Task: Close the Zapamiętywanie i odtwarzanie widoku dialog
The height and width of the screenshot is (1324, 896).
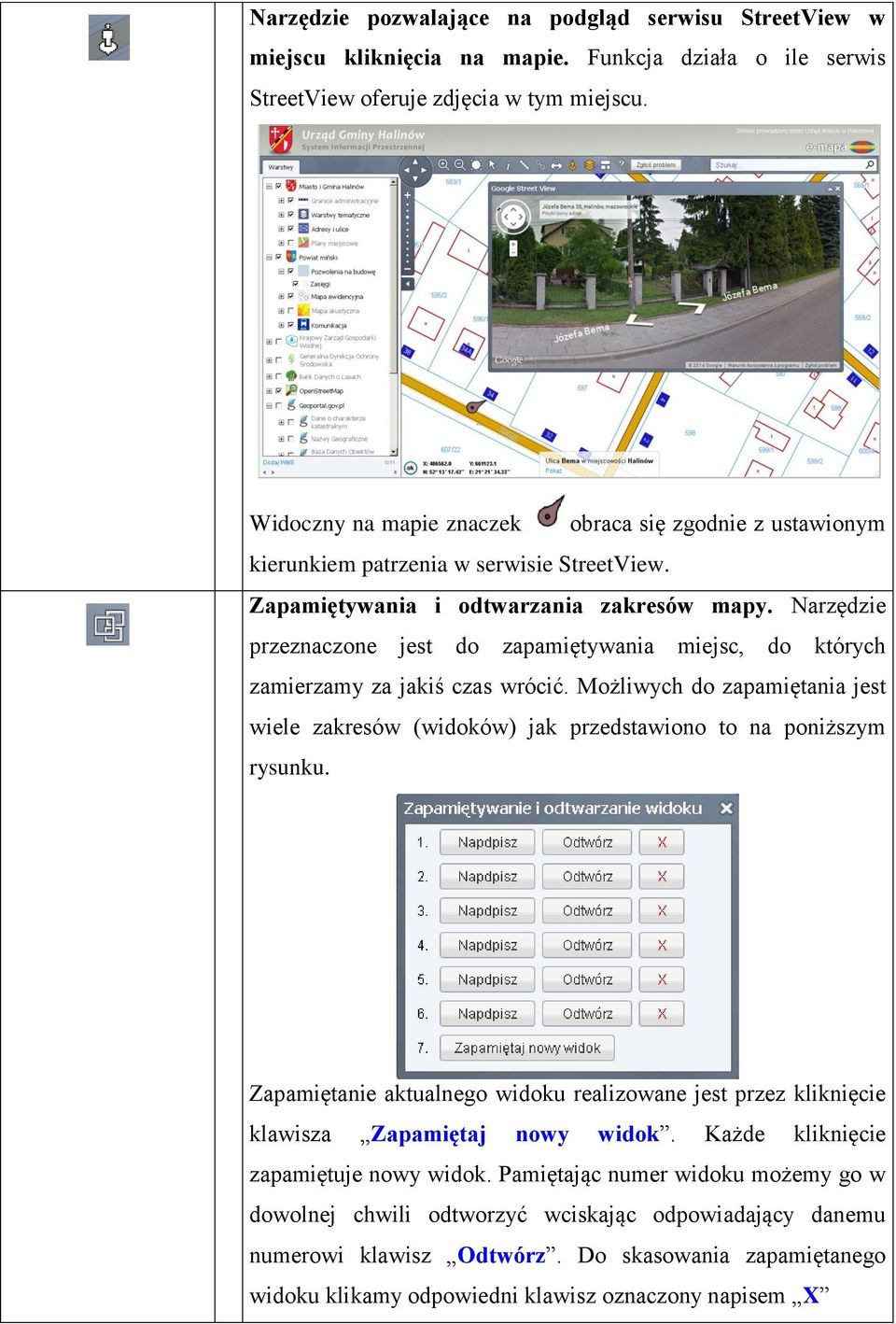Action: pyautogui.click(x=726, y=809)
